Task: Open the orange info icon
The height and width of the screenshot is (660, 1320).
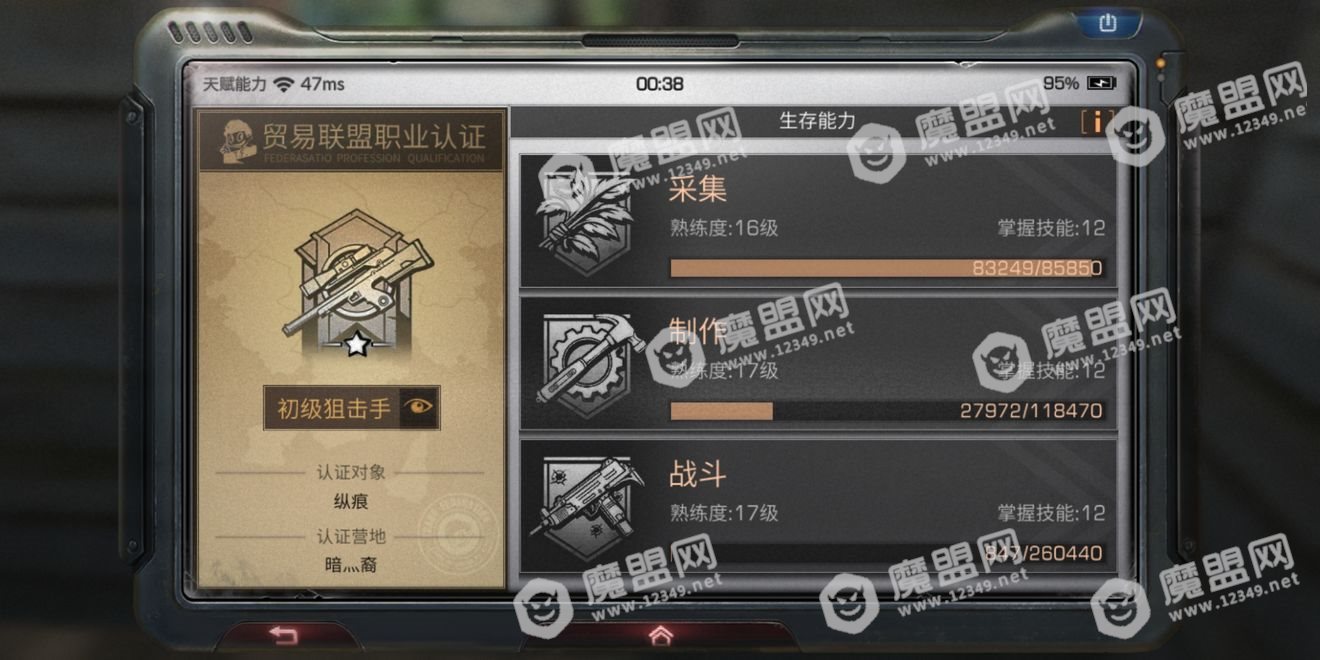Action: [1097, 122]
